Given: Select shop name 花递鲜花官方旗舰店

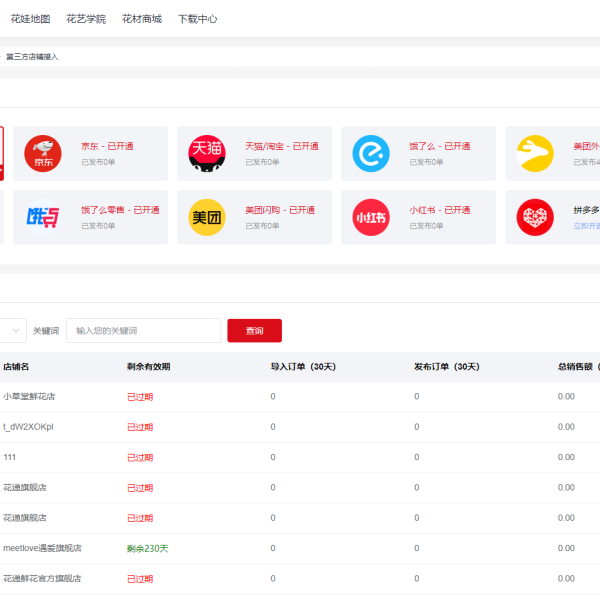Looking at the screenshot, I should click(42, 578).
